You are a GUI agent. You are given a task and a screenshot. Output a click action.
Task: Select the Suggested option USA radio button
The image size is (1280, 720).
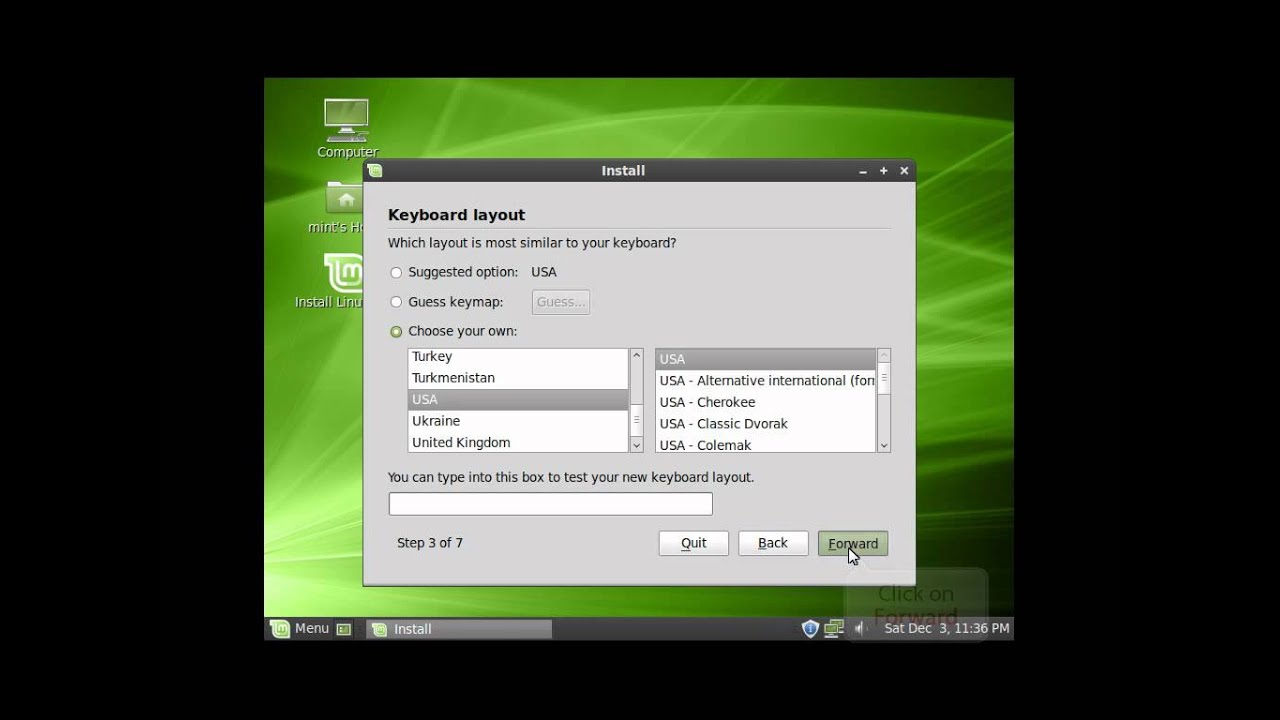coord(396,272)
